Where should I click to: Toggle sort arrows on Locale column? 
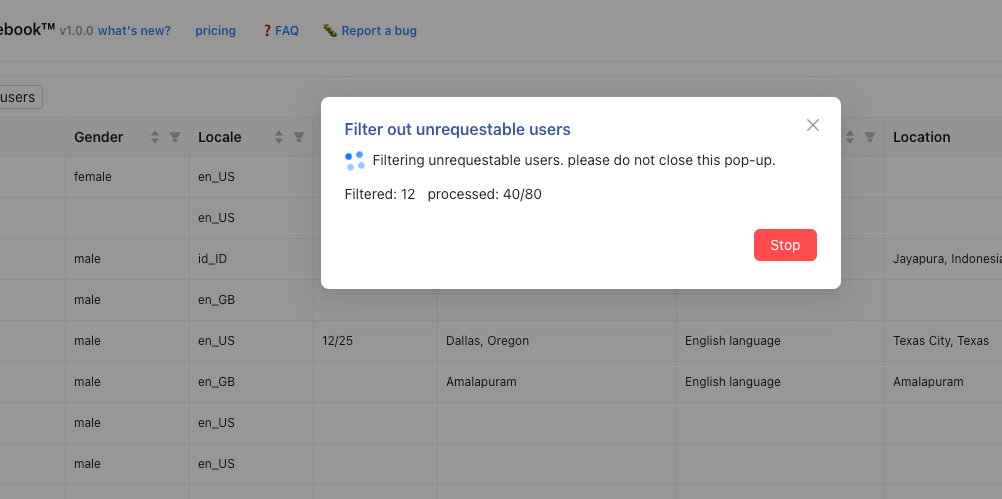coord(279,137)
